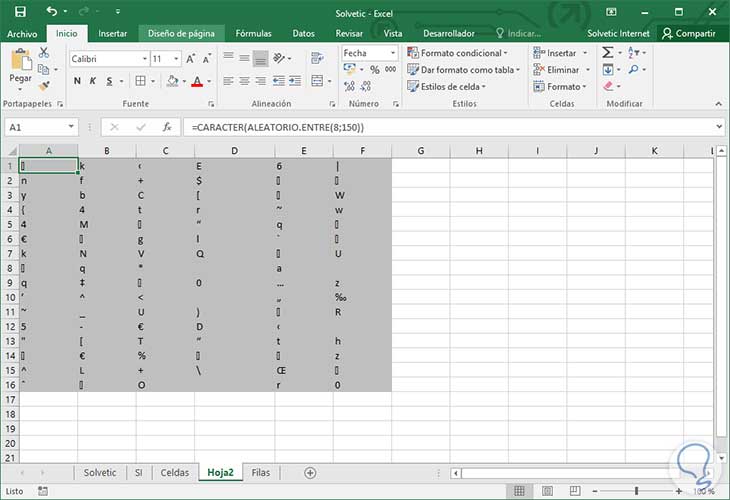
Task: Click the Fill color paint bucket icon
Action: (x=173, y=81)
